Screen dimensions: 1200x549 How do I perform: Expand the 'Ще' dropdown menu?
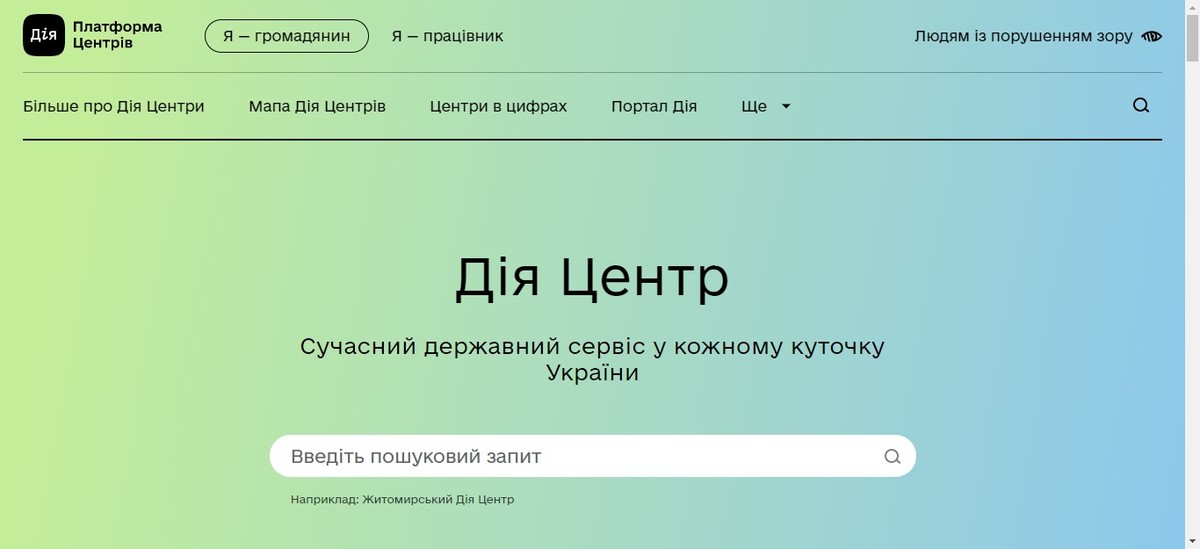coord(766,106)
